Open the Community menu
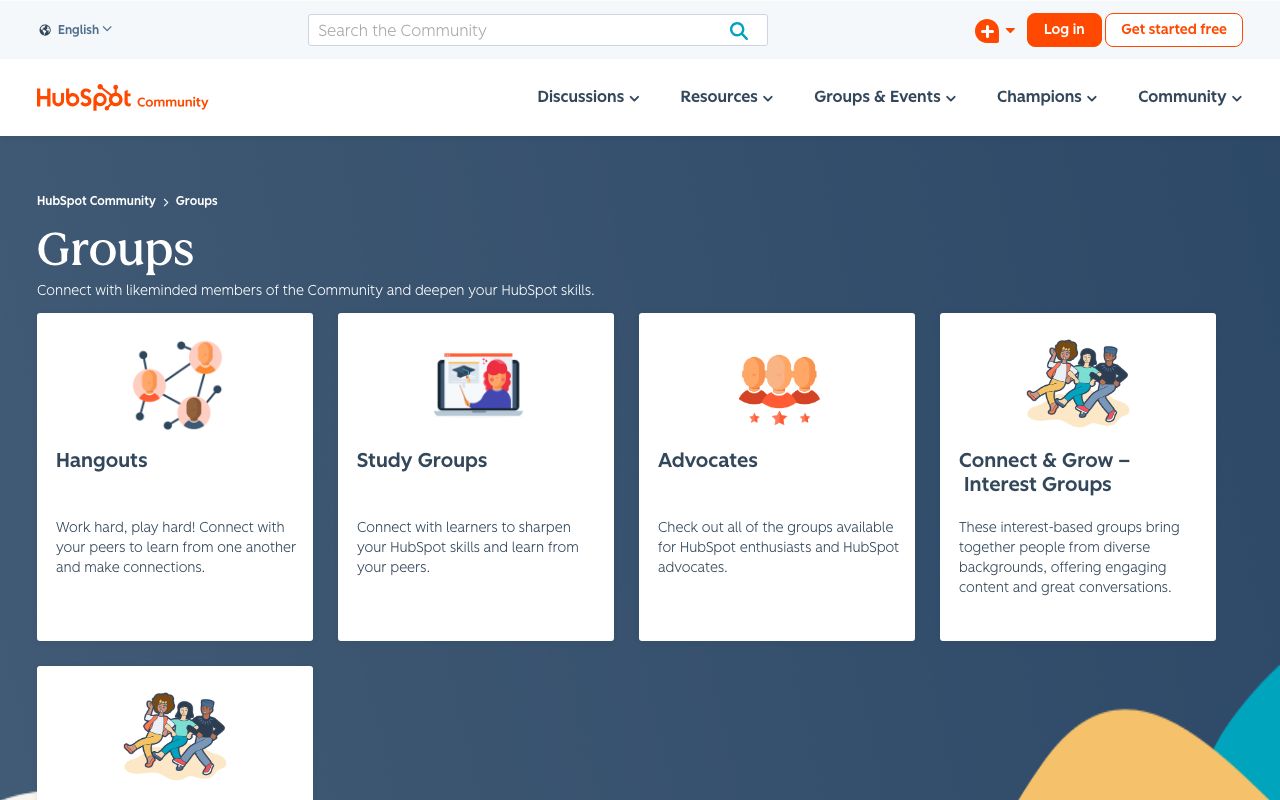Image resolution: width=1280 pixels, height=800 pixels. pos(1190,97)
